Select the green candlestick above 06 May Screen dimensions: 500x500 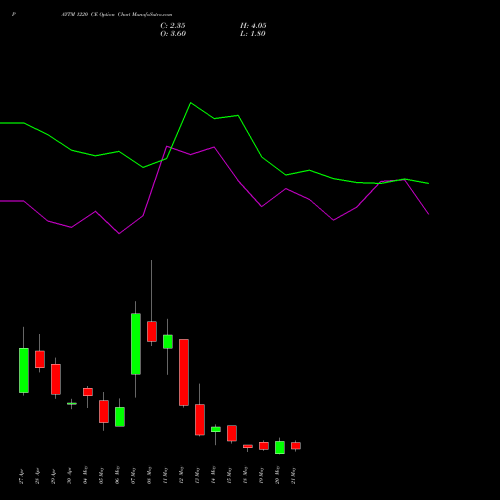(x=120, y=417)
